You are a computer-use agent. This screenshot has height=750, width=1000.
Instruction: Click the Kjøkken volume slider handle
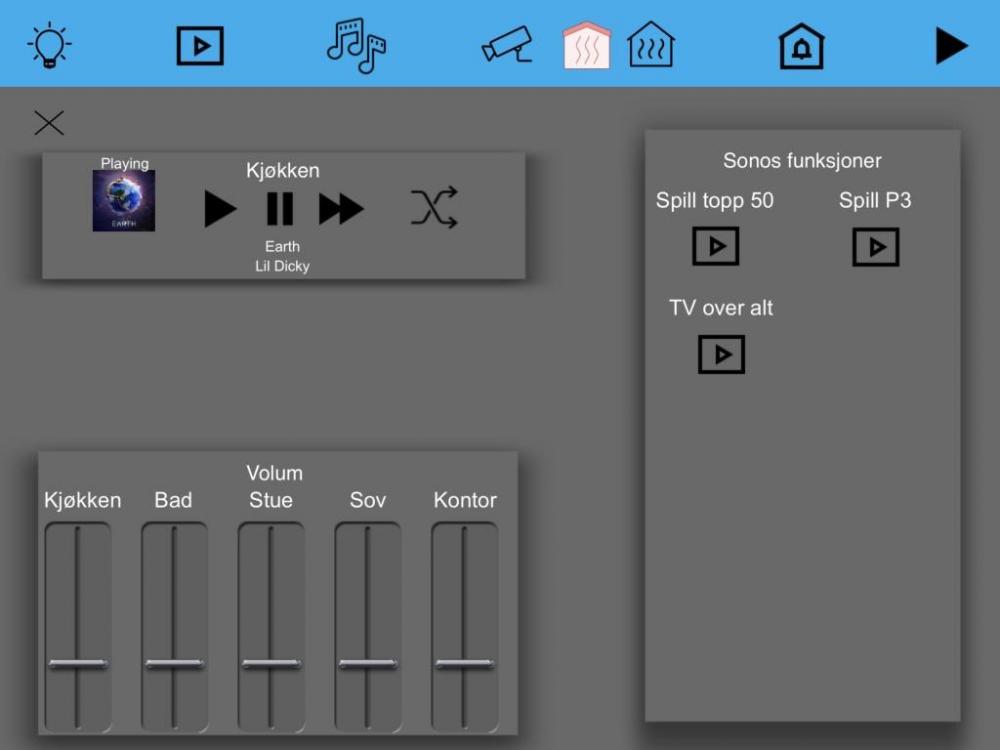click(x=78, y=664)
